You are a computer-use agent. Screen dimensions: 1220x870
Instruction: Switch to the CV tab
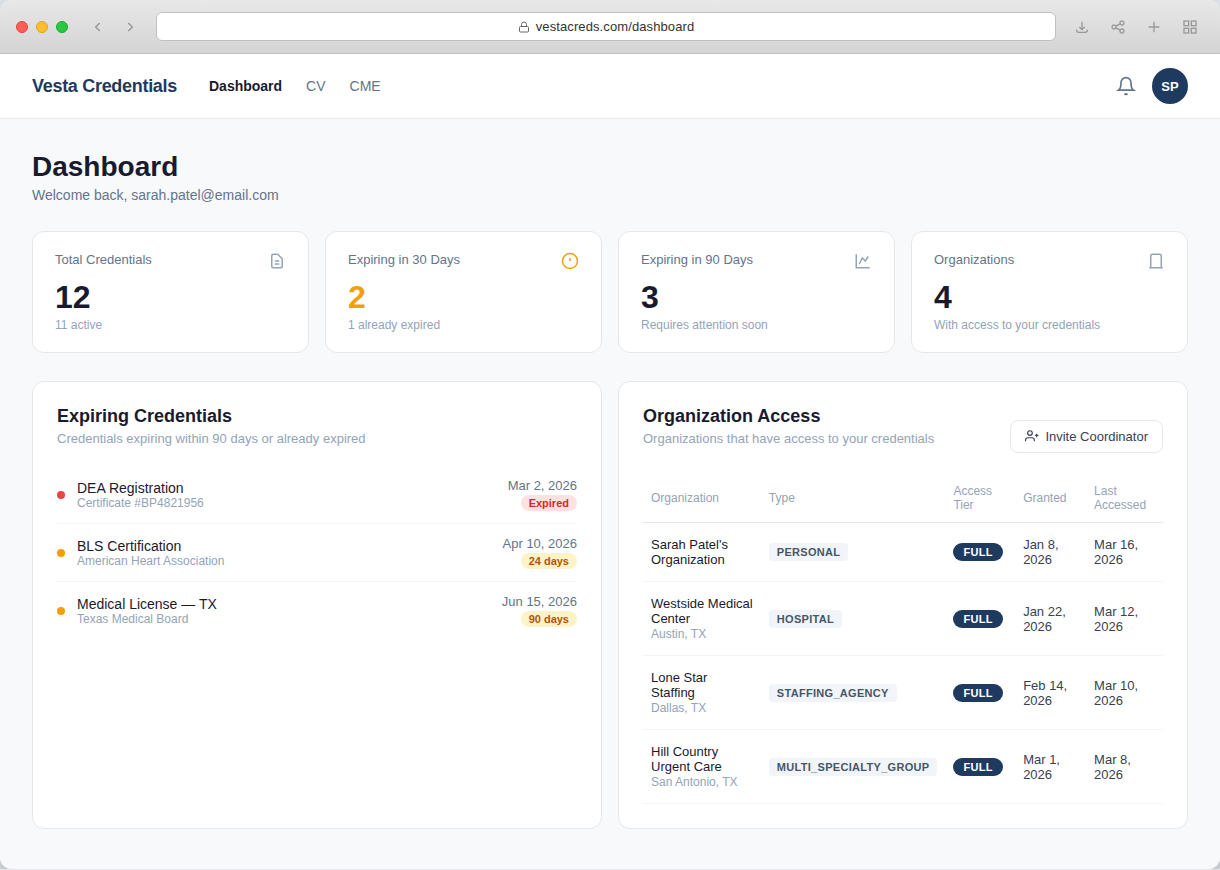pyautogui.click(x=315, y=86)
